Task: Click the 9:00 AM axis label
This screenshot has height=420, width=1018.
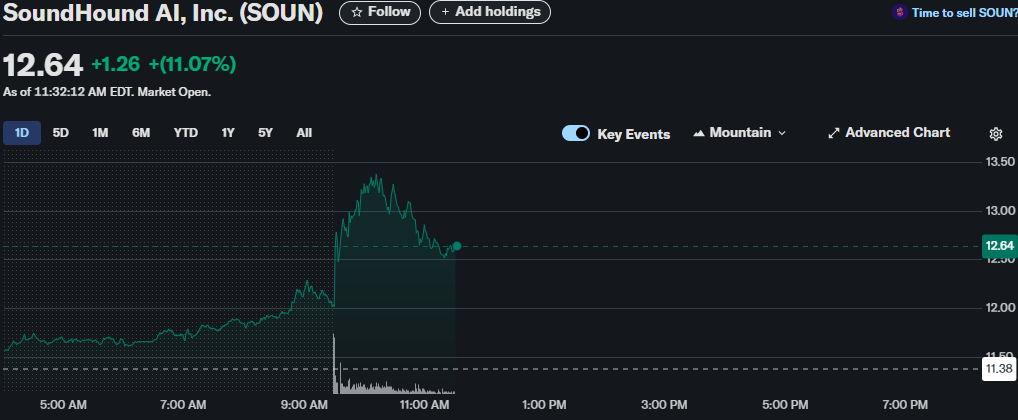Action: [x=304, y=406]
